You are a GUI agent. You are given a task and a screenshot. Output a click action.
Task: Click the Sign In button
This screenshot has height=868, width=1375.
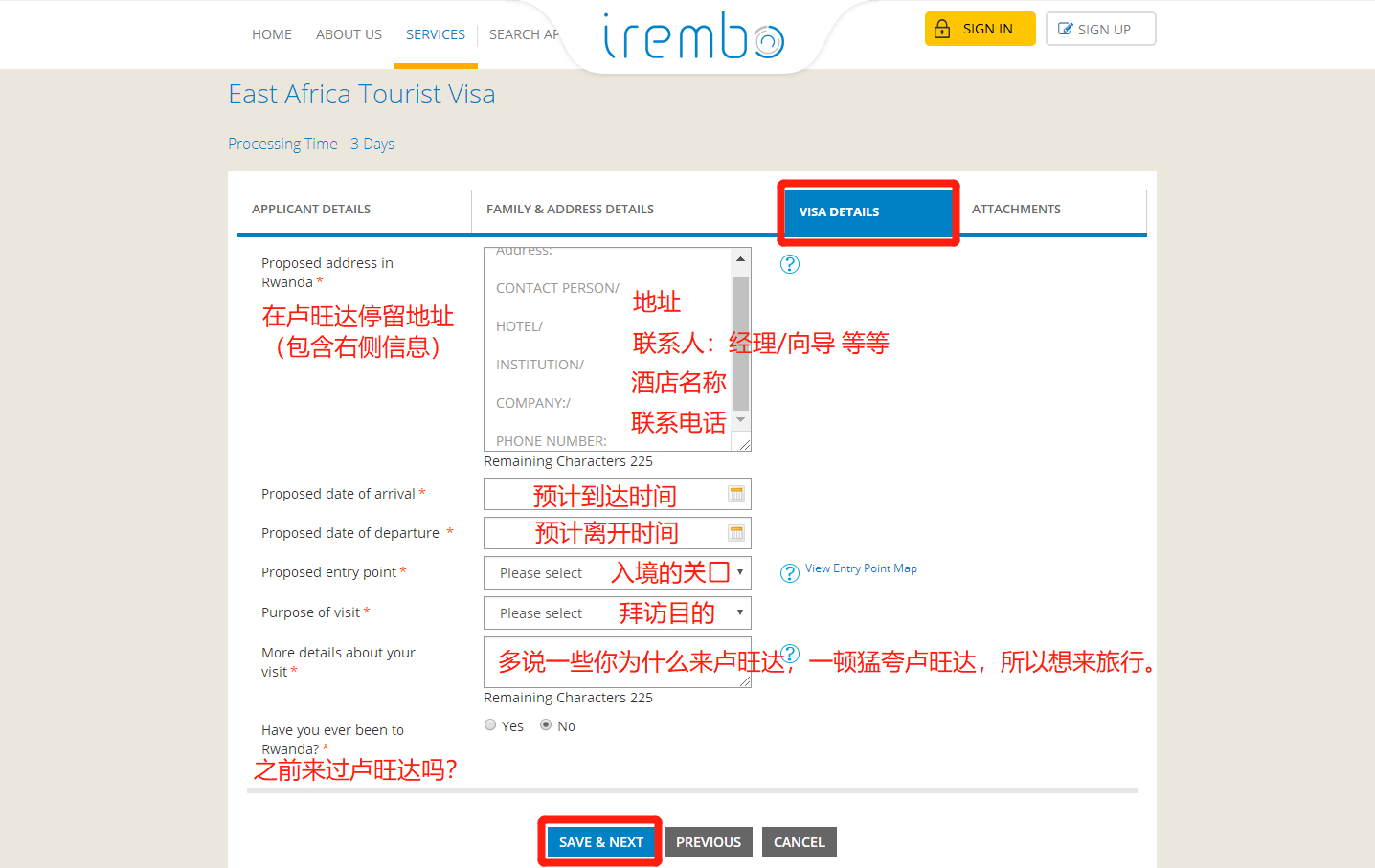[x=981, y=29]
